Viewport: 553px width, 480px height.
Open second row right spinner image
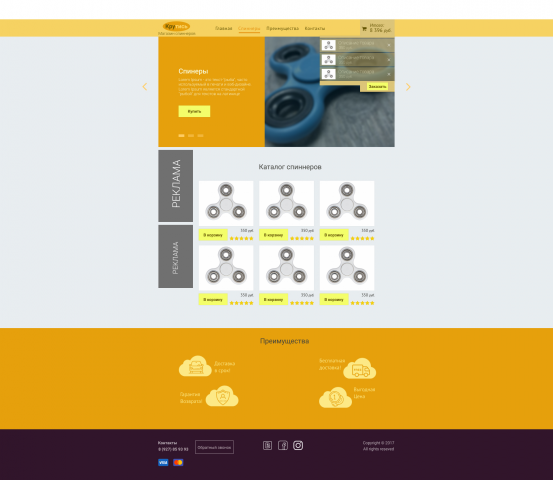(x=347, y=268)
